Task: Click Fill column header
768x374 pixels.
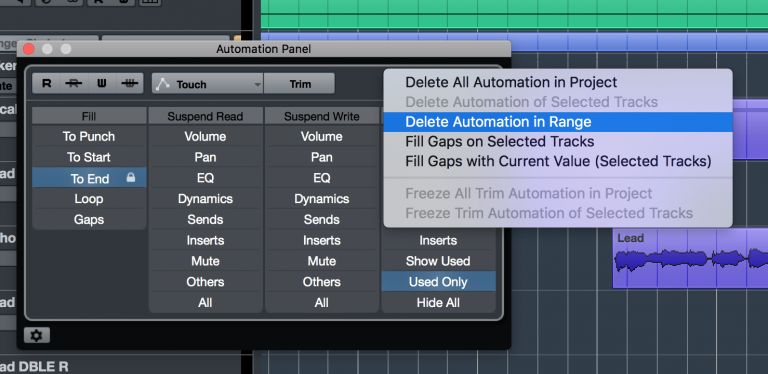Action: [x=89, y=117]
